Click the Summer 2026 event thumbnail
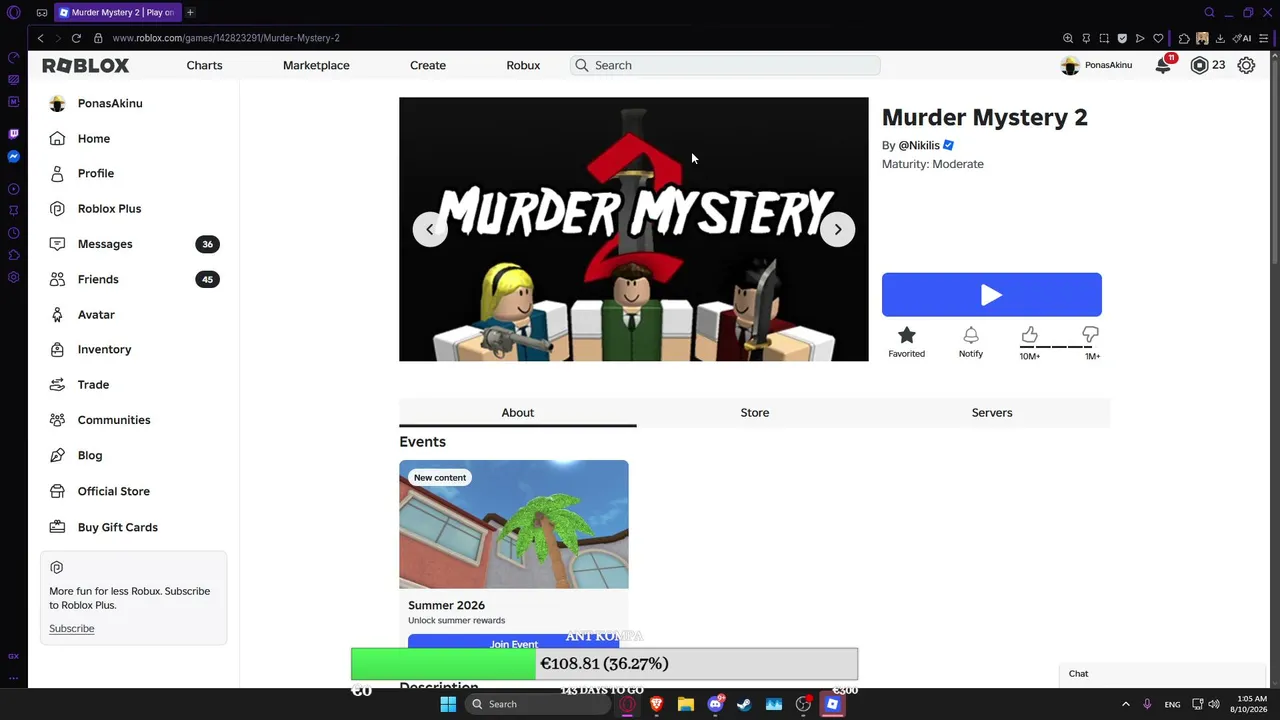Image resolution: width=1280 pixels, height=720 pixels. click(514, 524)
